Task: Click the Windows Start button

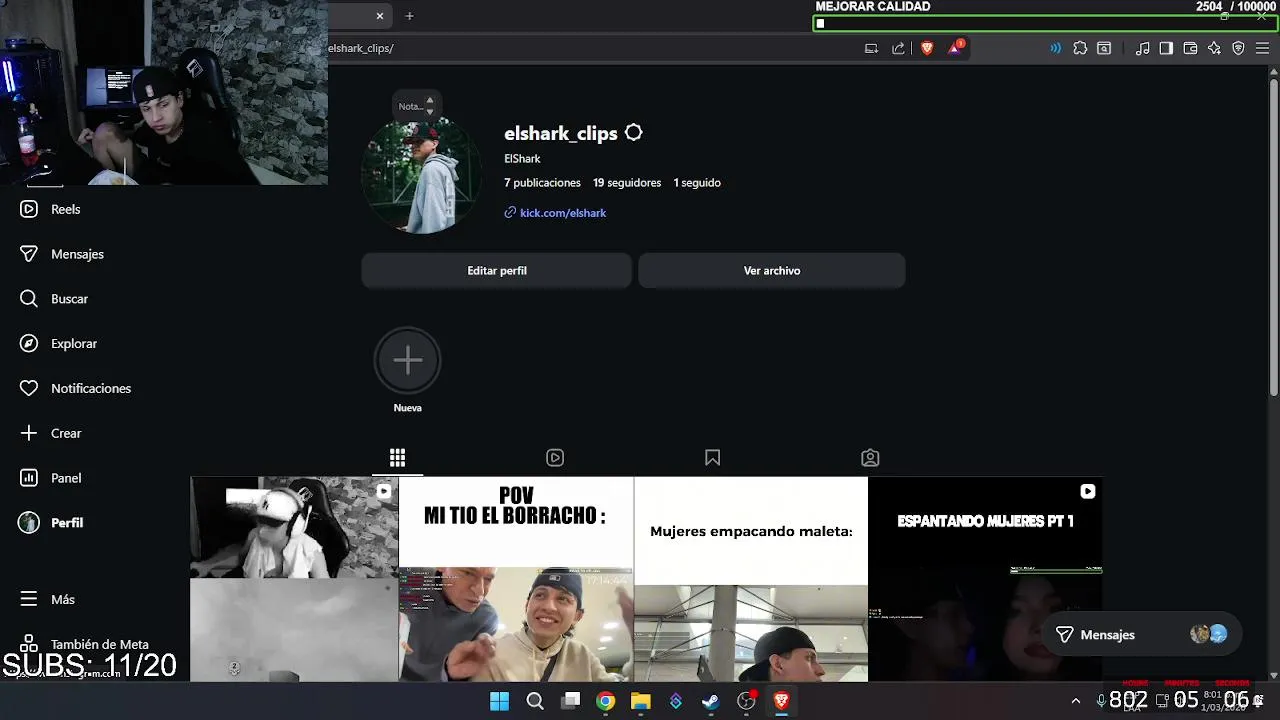Action: point(499,701)
